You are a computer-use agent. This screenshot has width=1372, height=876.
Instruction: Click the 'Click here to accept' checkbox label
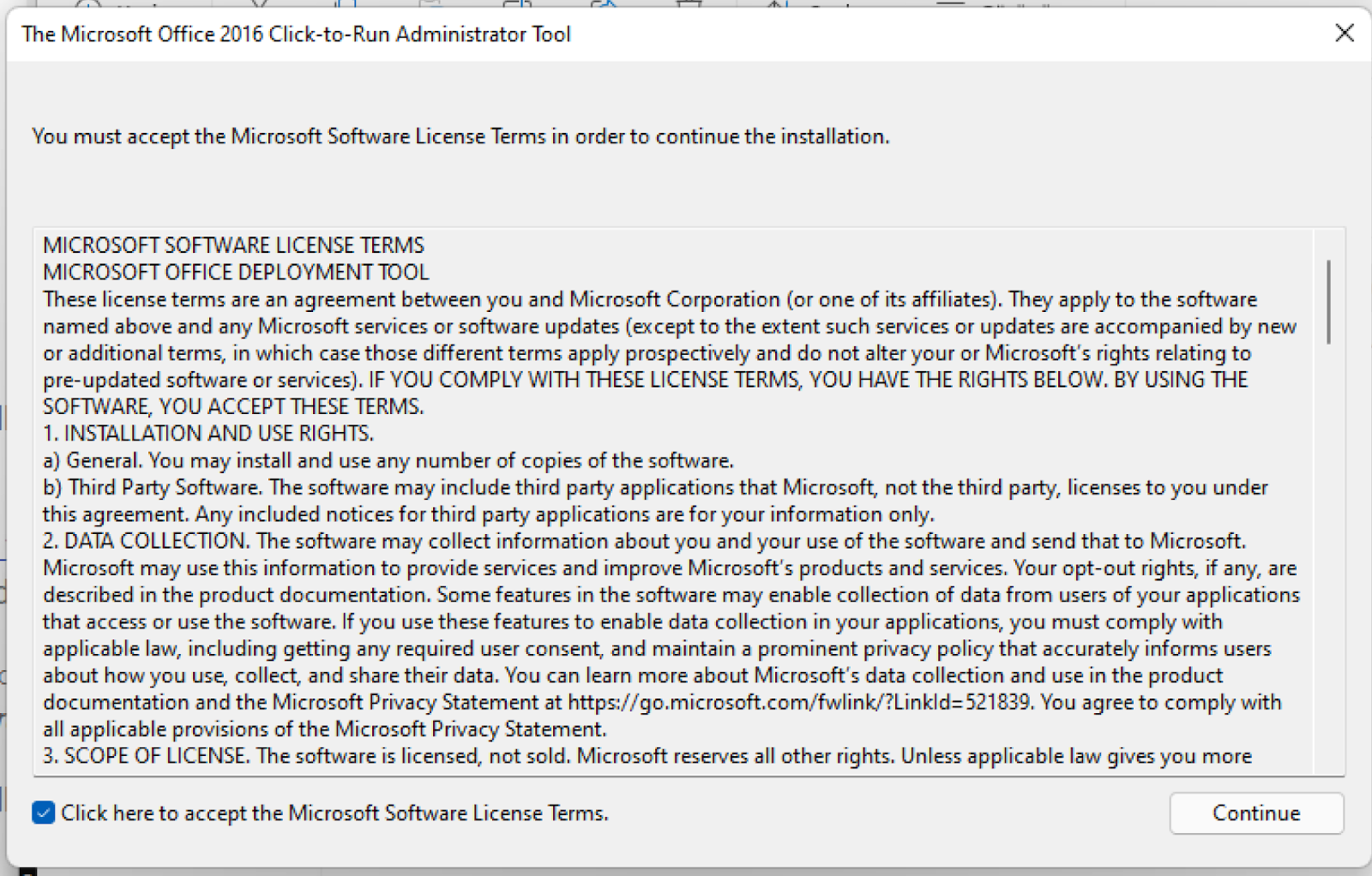coord(334,813)
